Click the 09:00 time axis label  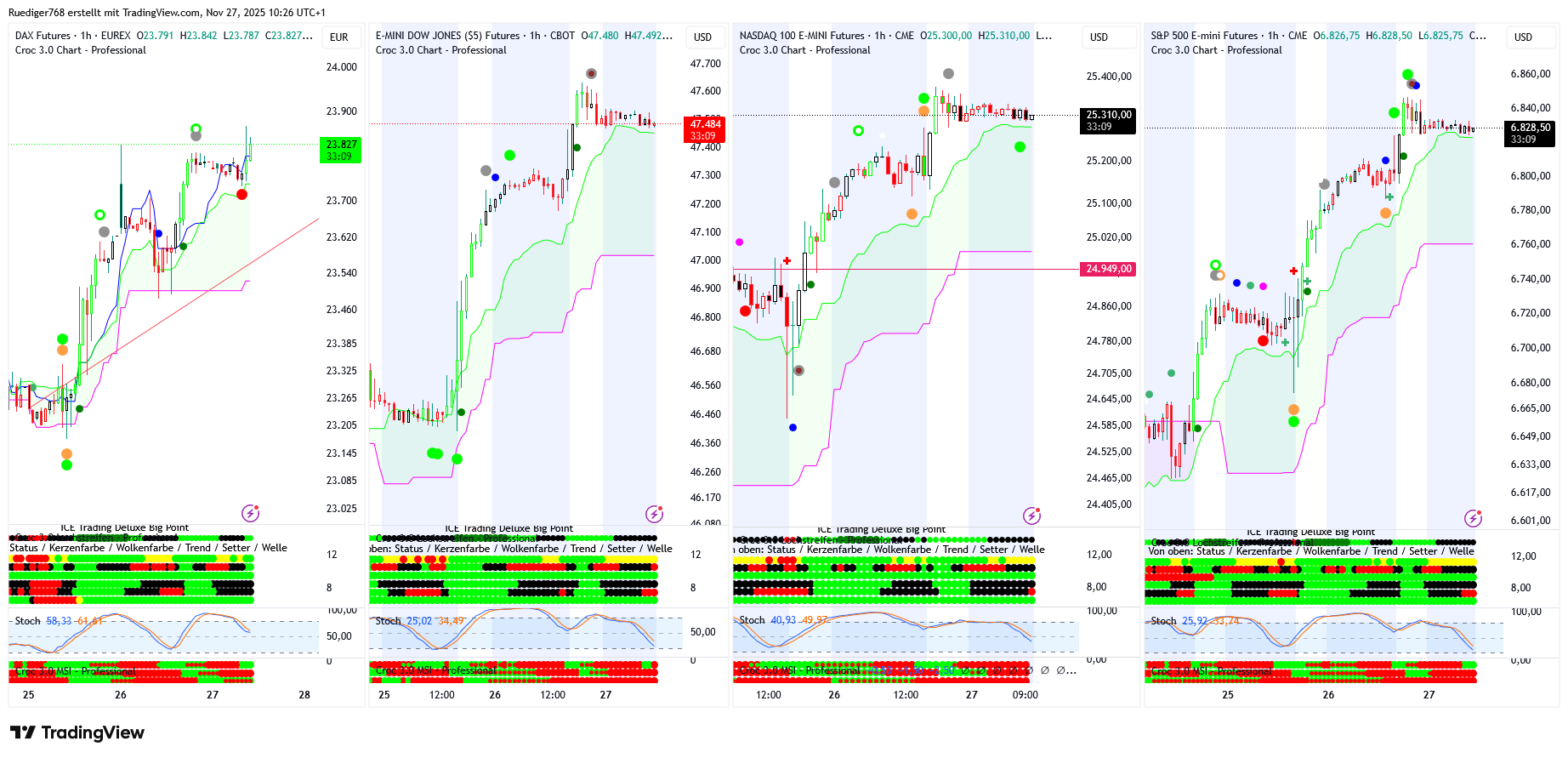point(1025,695)
